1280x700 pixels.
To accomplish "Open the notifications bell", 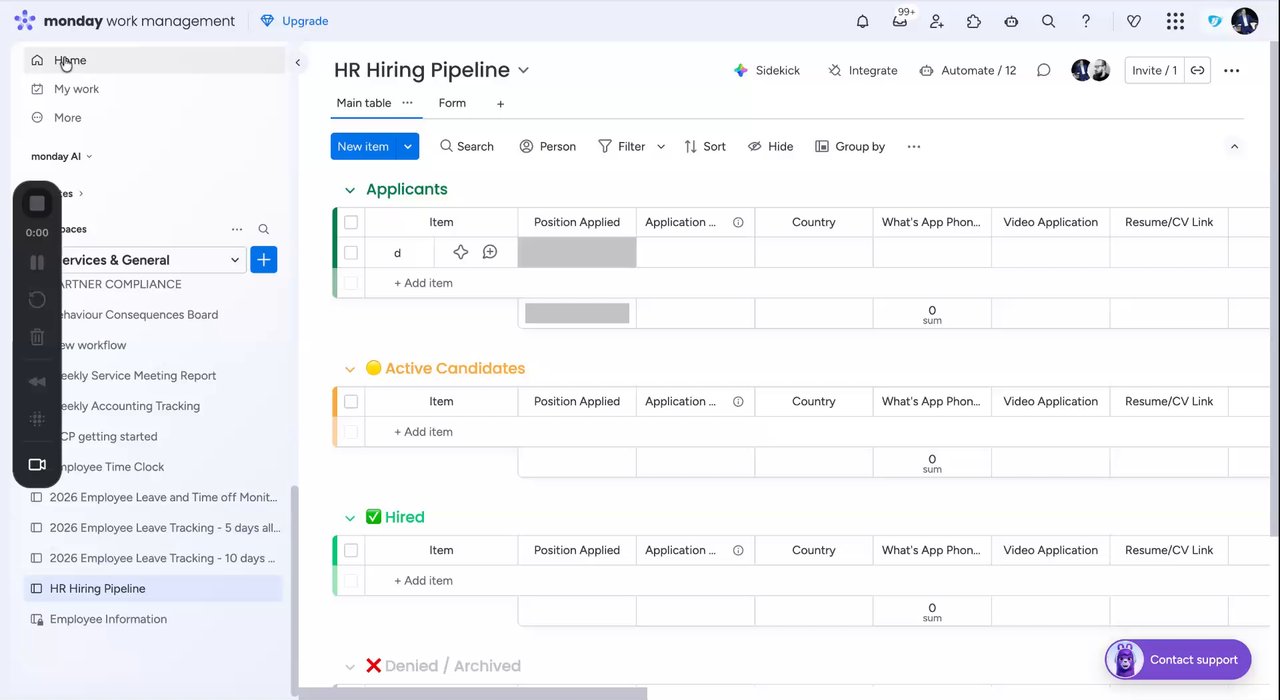I will click(x=862, y=21).
